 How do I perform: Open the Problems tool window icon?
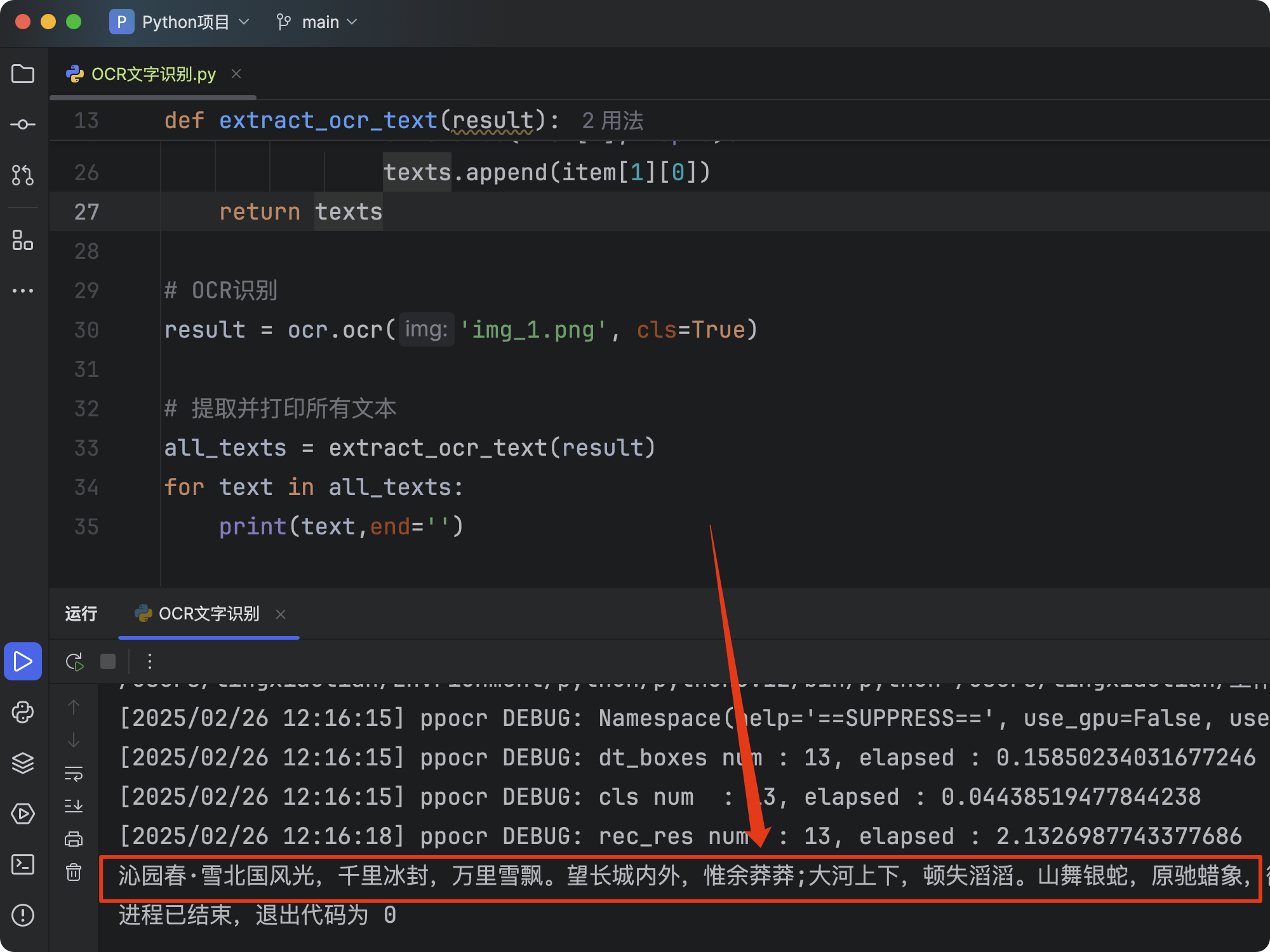click(23, 915)
